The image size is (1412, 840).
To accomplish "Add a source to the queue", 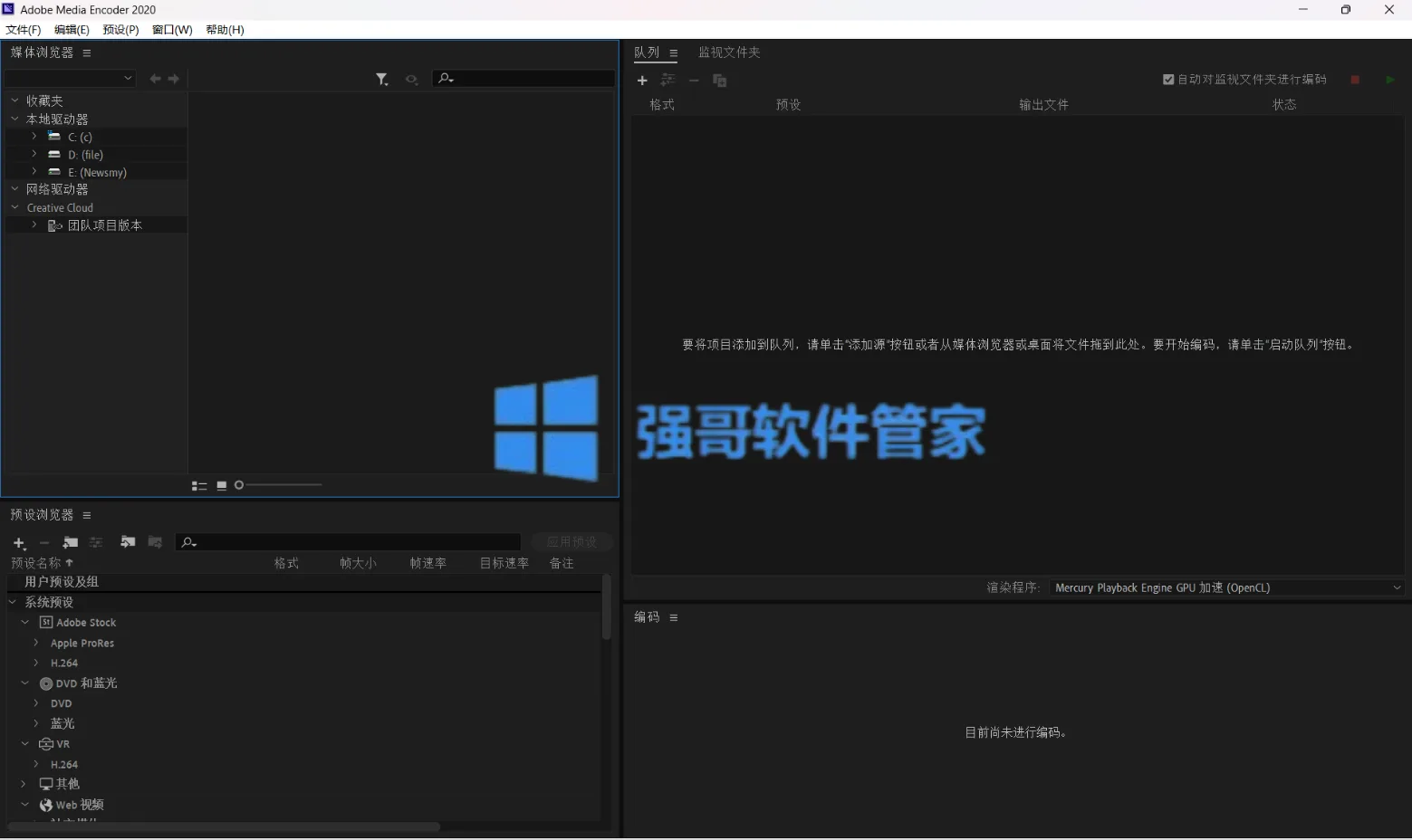I will (642, 81).
